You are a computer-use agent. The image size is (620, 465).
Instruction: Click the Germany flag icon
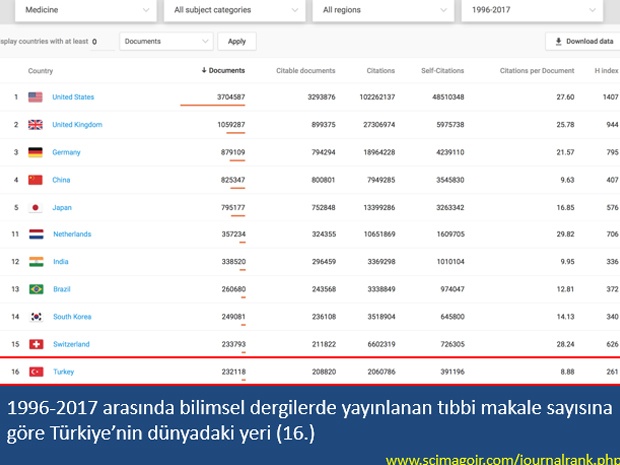point(35,152)
